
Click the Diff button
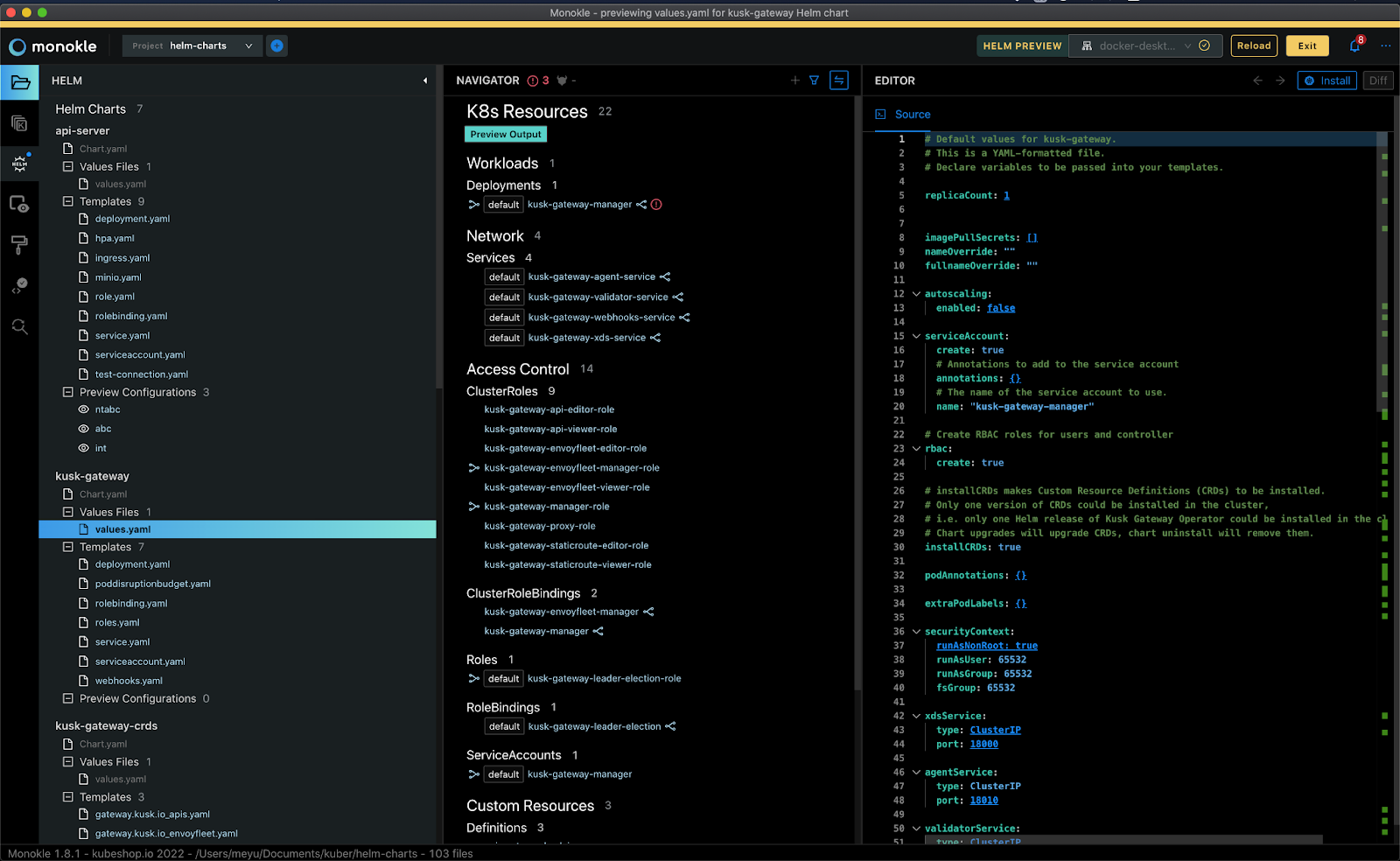(1378, 80)
